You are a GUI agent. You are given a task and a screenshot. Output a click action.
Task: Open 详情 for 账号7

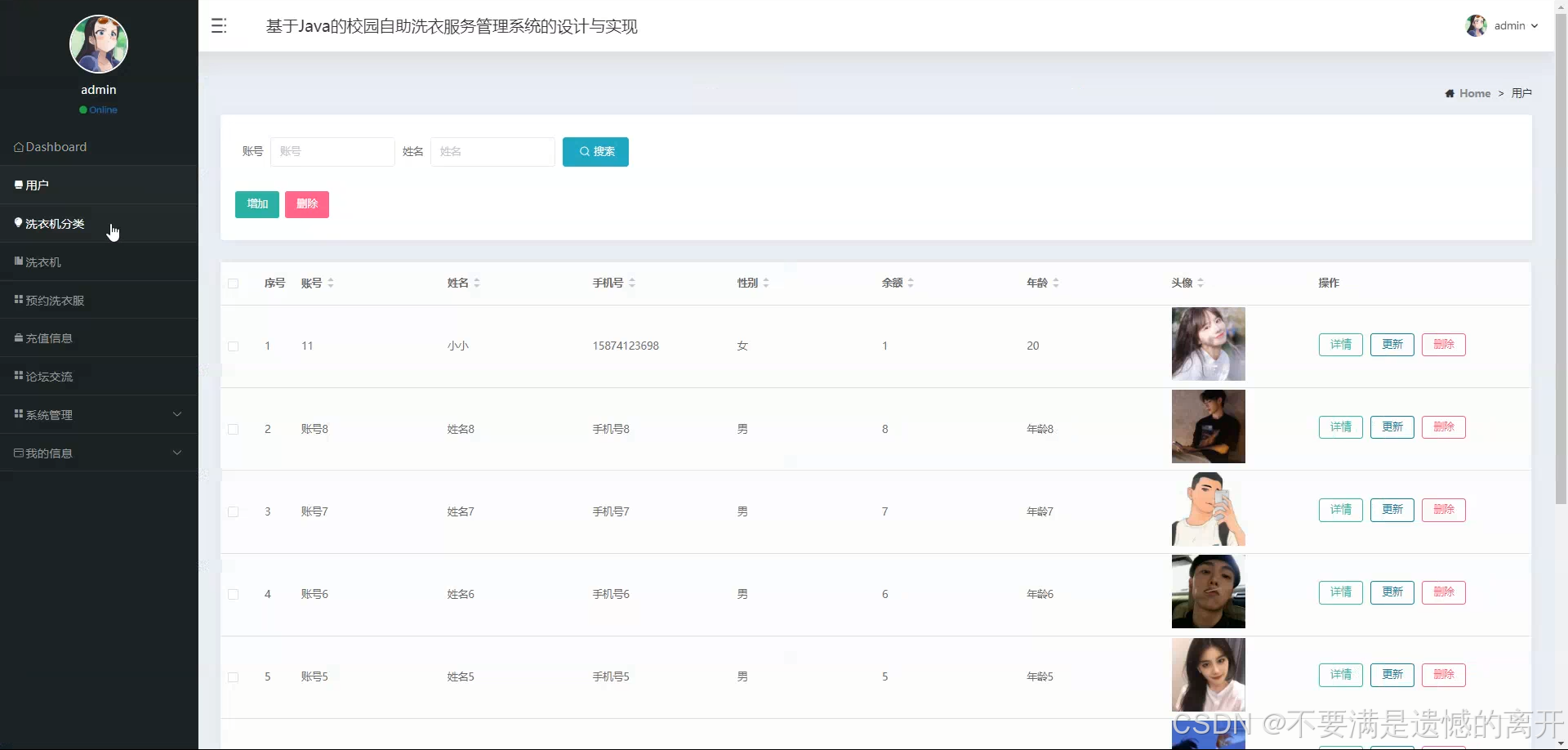(x=1341, y=510)
